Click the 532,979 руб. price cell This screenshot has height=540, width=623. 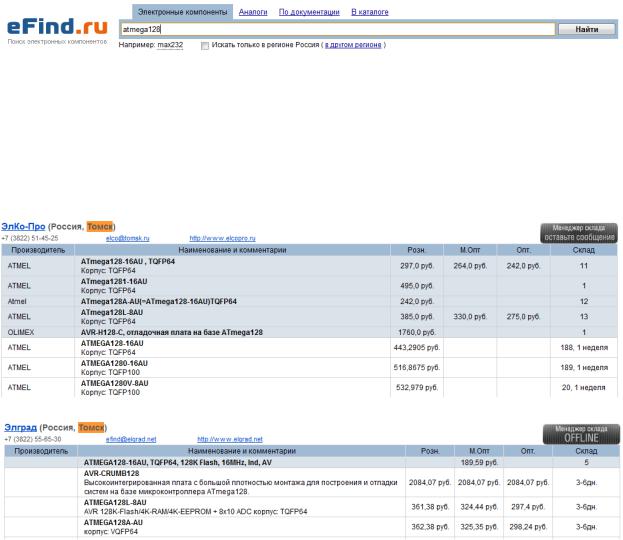pyautogui.click(x=416, y=387)
